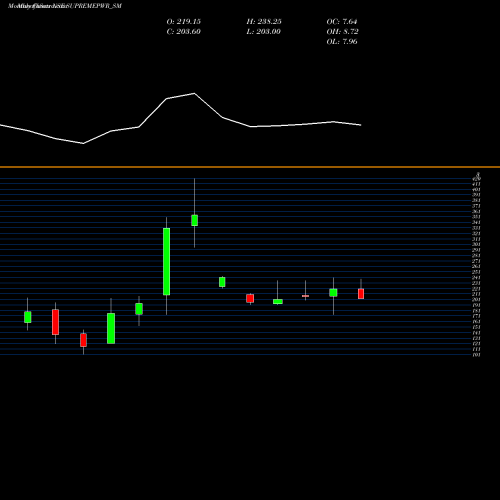The image size is (500, 500).
Task: Click the green candle with the highest wick
Action: pos(194,220)
